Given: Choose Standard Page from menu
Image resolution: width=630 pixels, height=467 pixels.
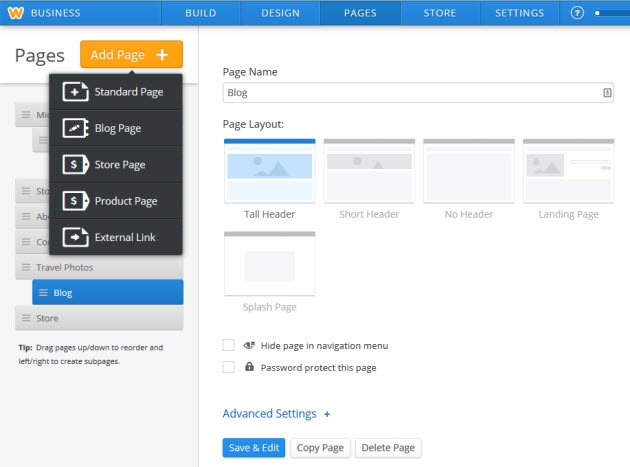Looking at the screenshot, I should tap(116, 92).
